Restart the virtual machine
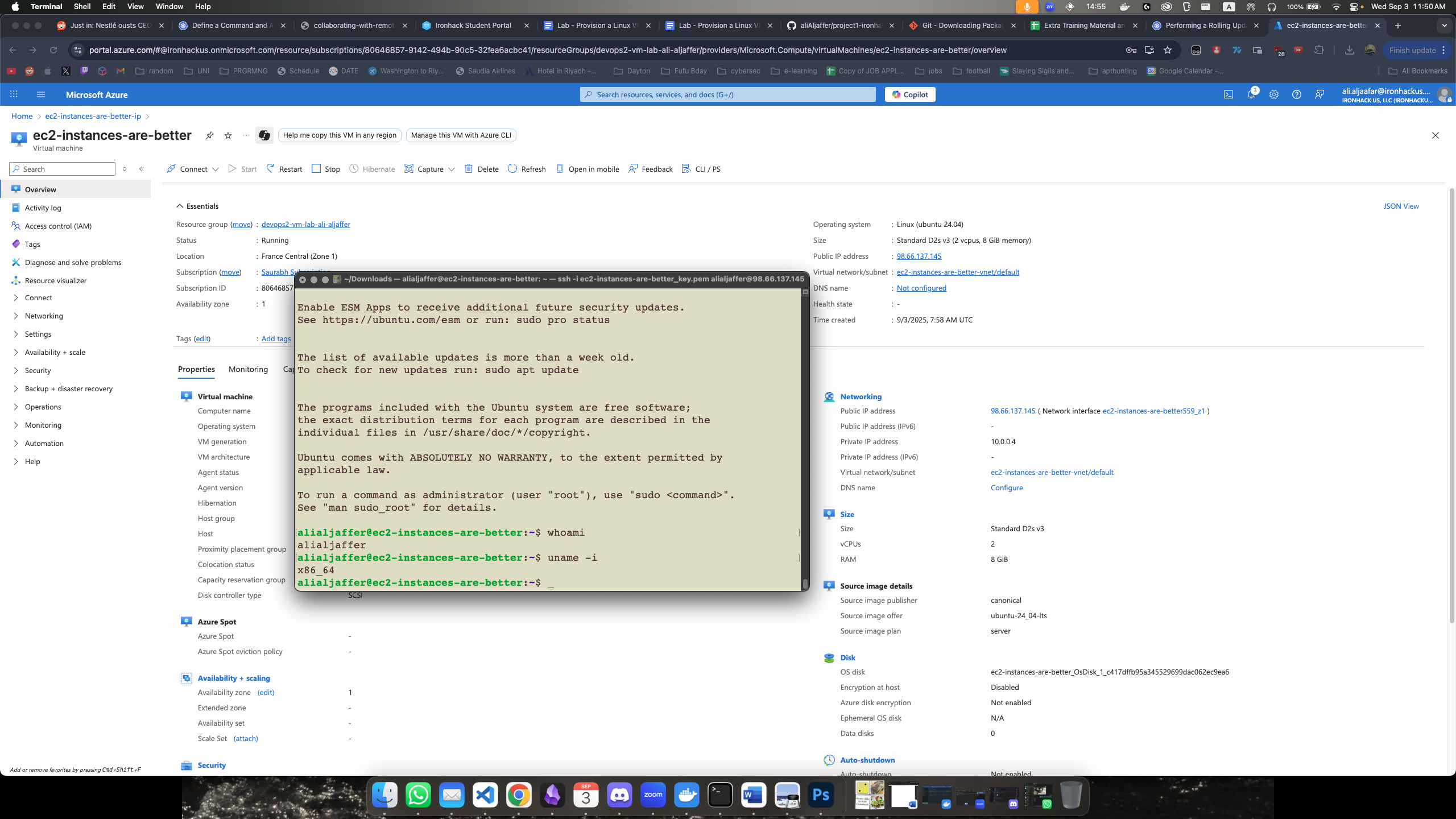 [283, 168]
